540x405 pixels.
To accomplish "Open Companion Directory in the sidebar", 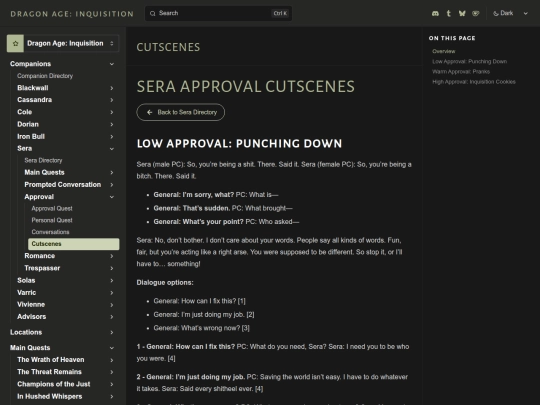I will (45, 76).
